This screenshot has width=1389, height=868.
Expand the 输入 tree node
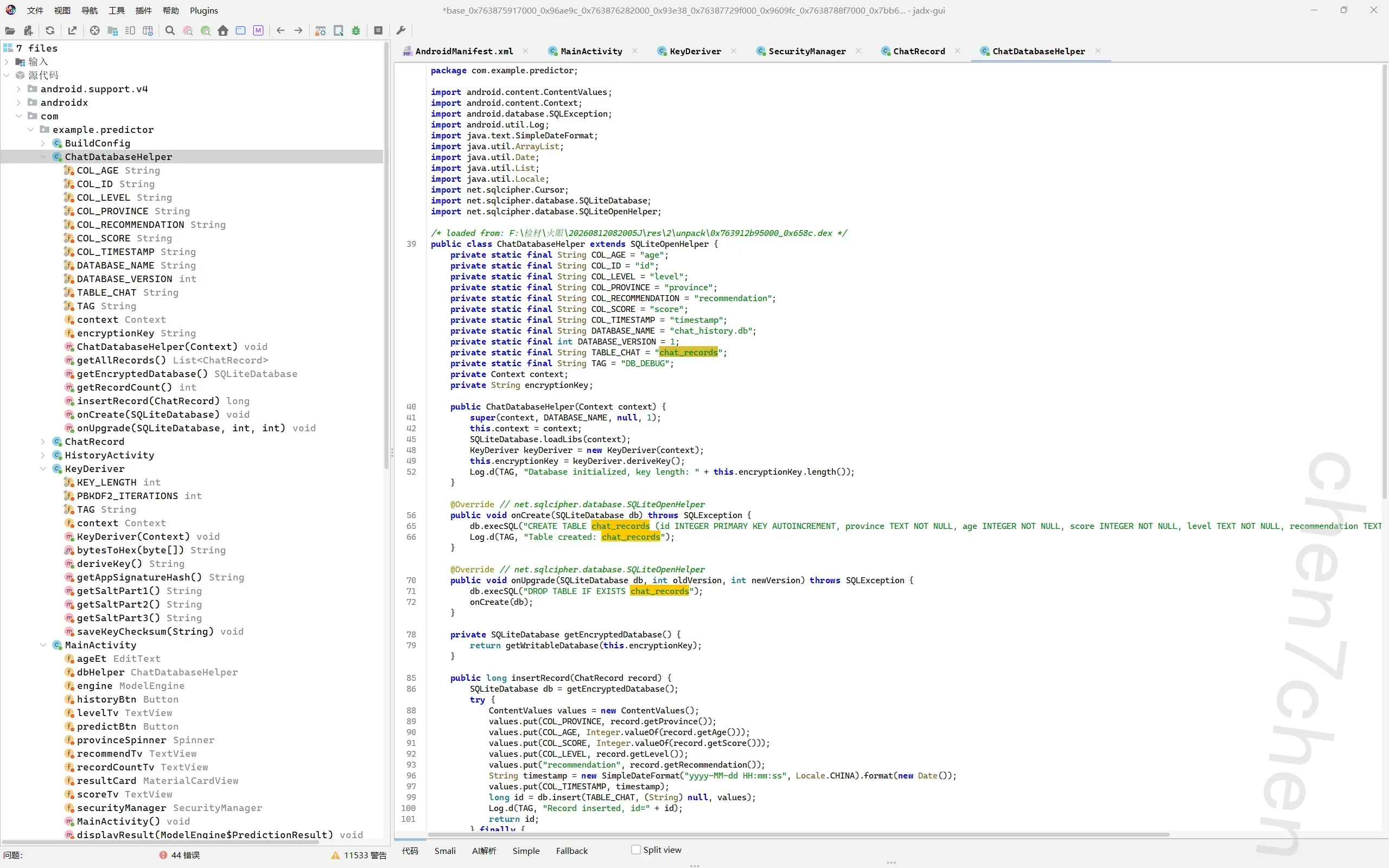[x=7, y=62]
